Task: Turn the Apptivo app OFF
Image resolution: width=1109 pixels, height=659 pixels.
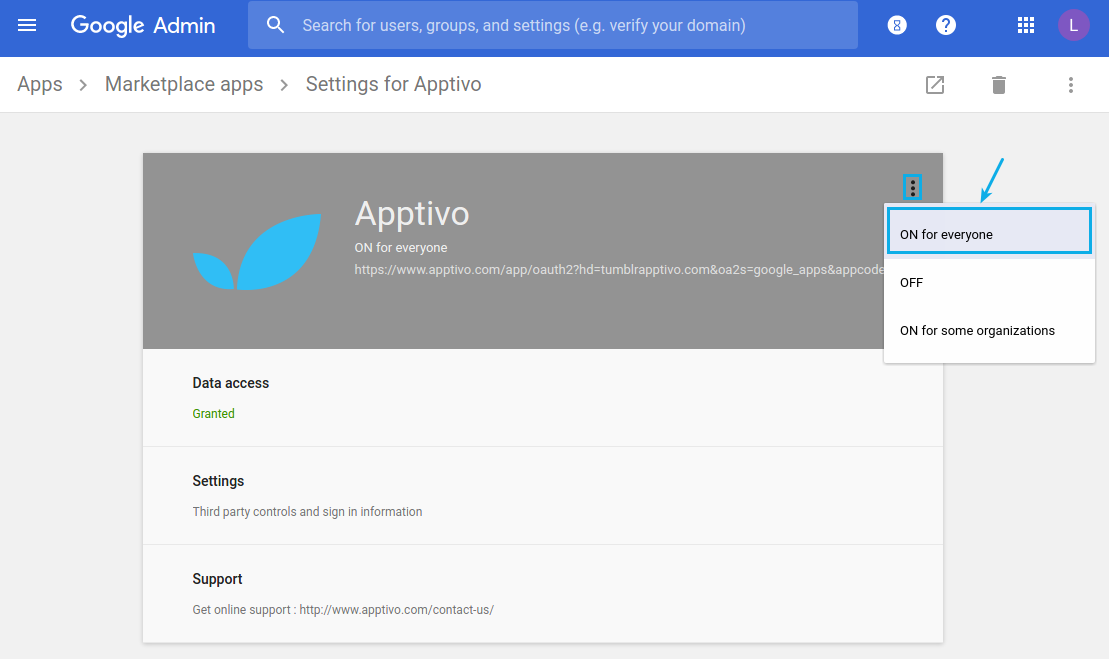Action: tap(911, 282)
